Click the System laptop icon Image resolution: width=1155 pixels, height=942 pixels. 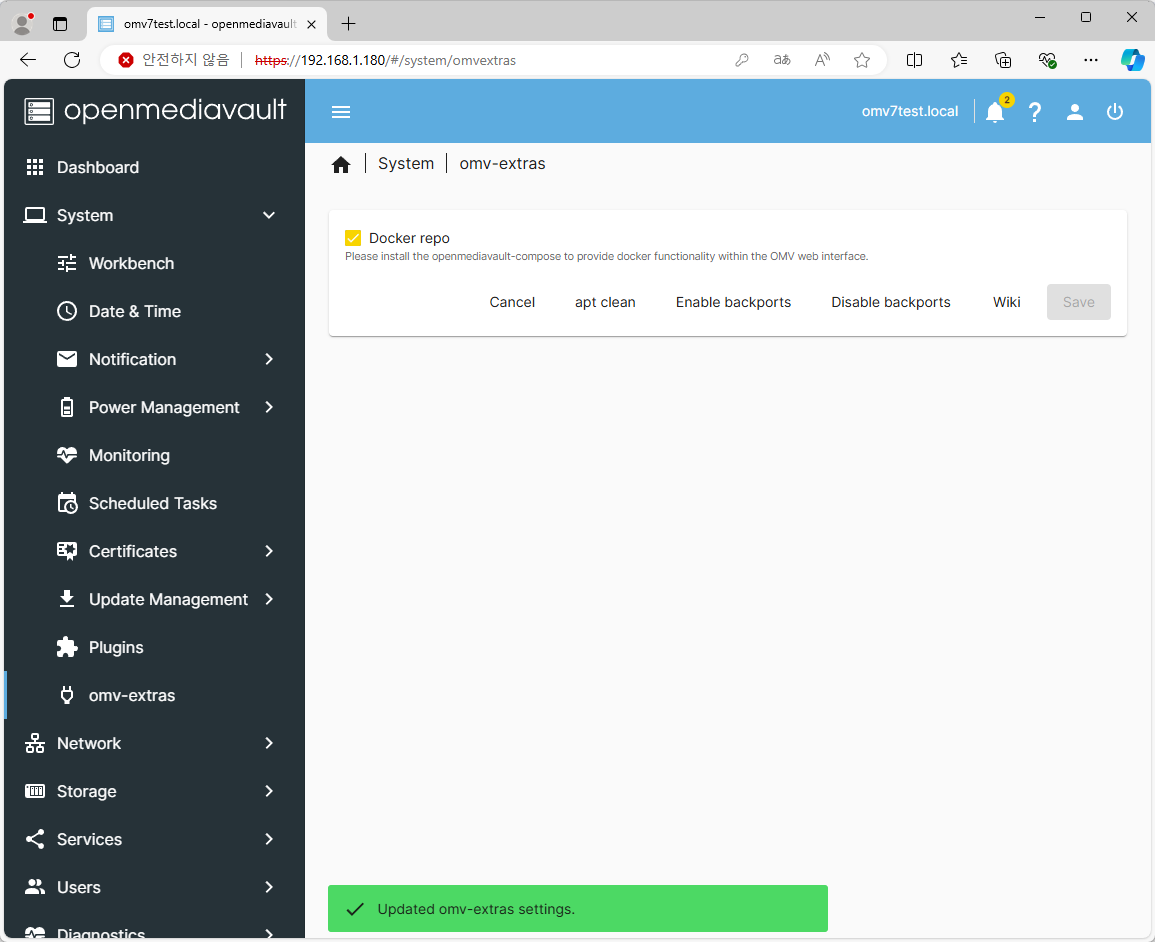coord(35,215)
